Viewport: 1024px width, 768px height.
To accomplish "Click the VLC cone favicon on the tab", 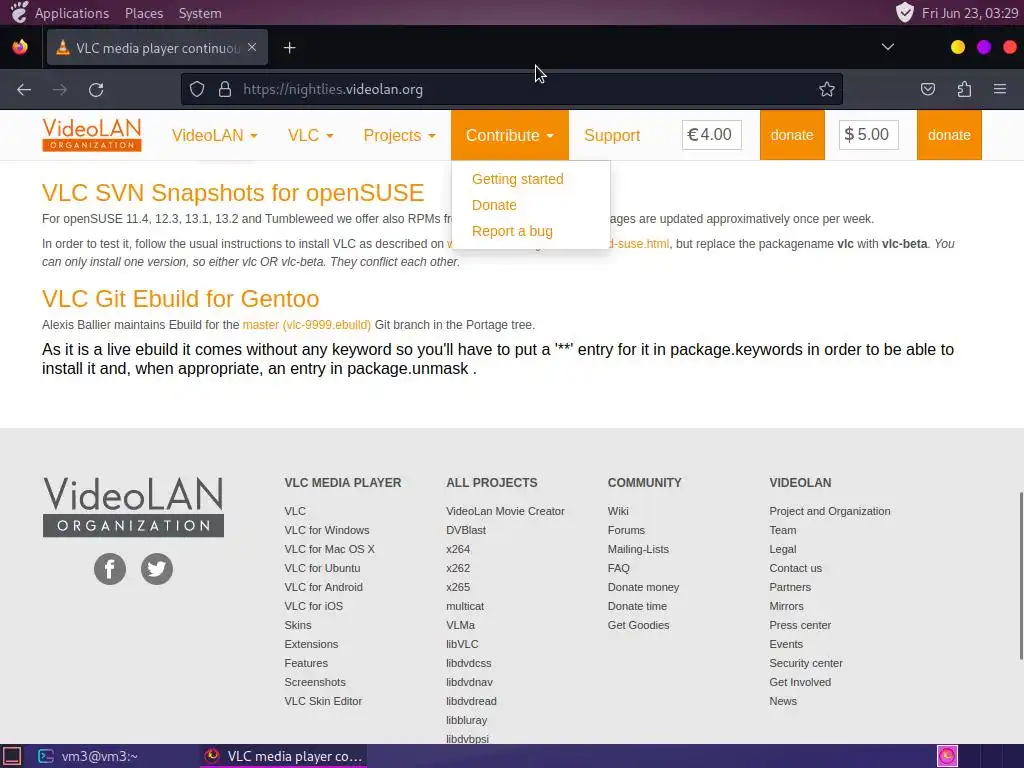I will pos(63,48).
